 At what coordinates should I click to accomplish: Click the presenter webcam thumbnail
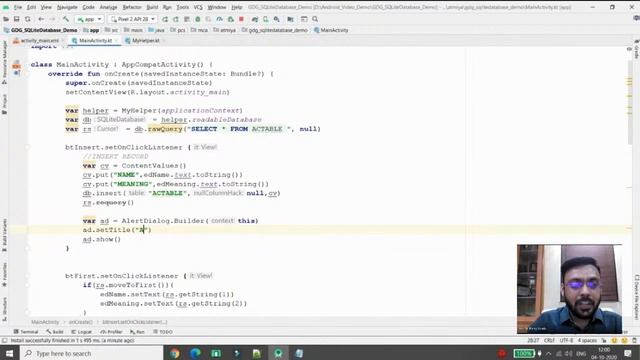tap(569, 289)
